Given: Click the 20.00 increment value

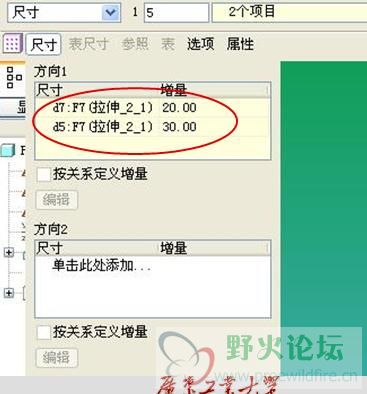Looking at the screenshot, I should (179, 108).
